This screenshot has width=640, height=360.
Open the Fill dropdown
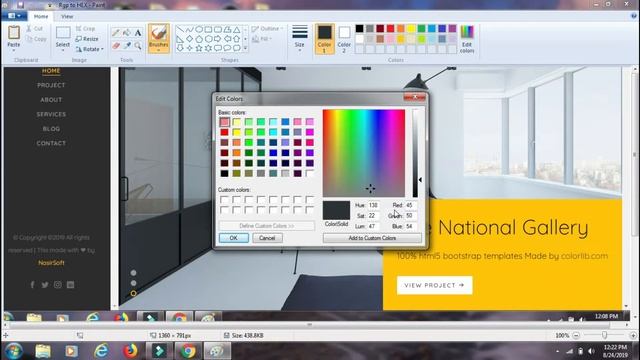click(262, 39)
